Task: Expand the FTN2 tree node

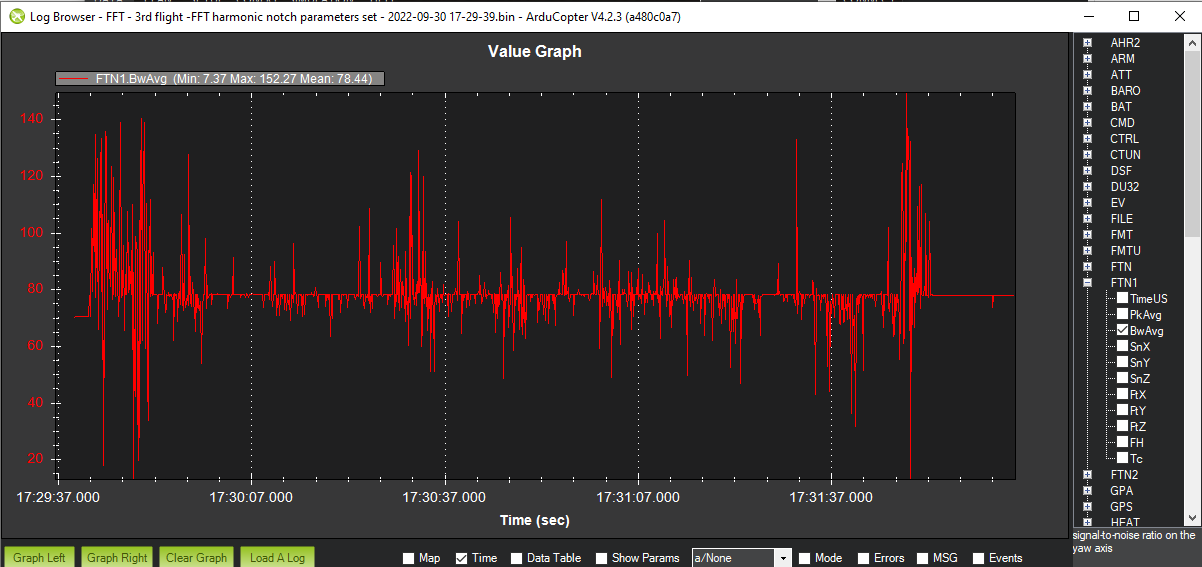Action: coord(1087,475)
